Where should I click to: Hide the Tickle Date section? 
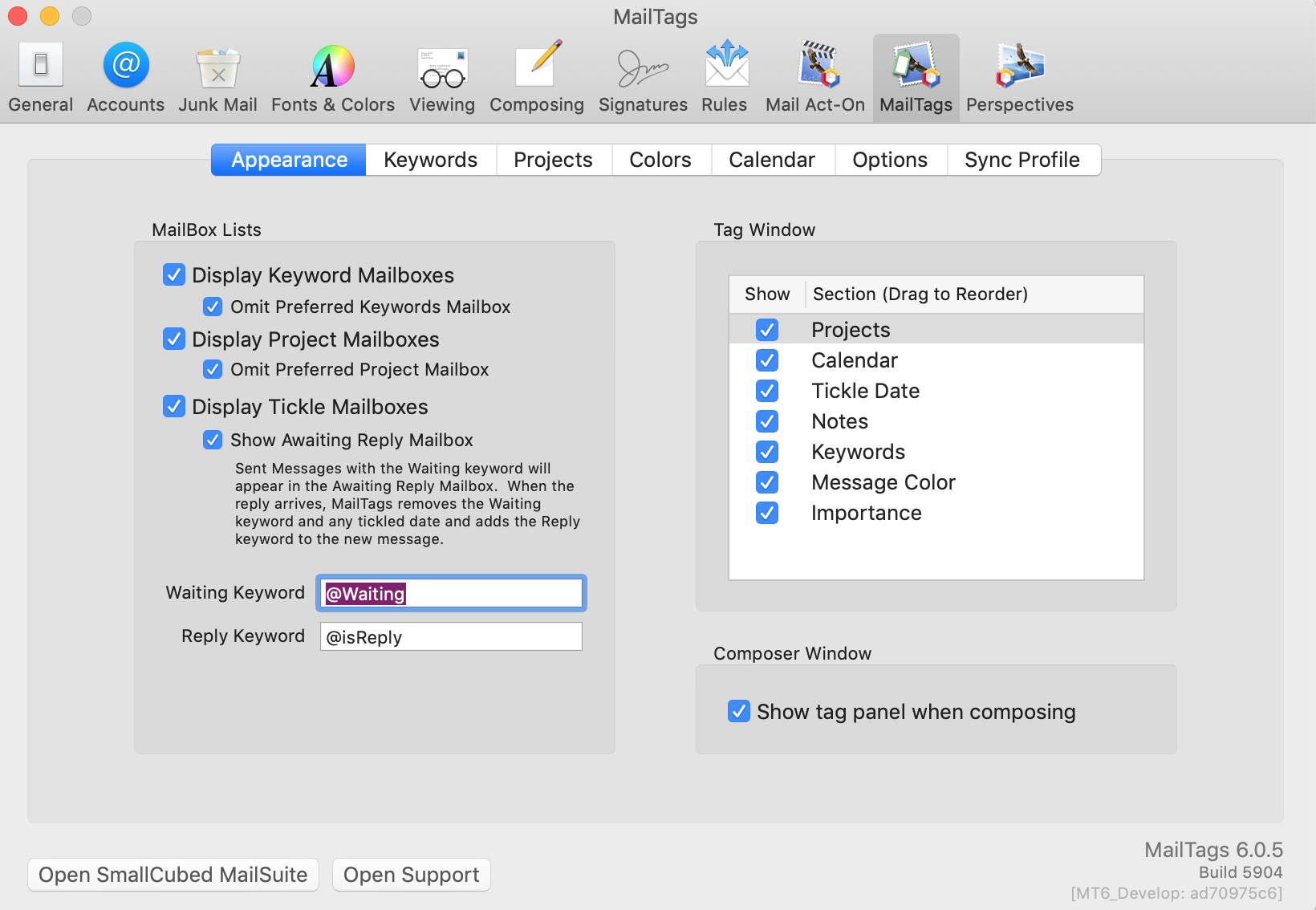pos(767,391)
